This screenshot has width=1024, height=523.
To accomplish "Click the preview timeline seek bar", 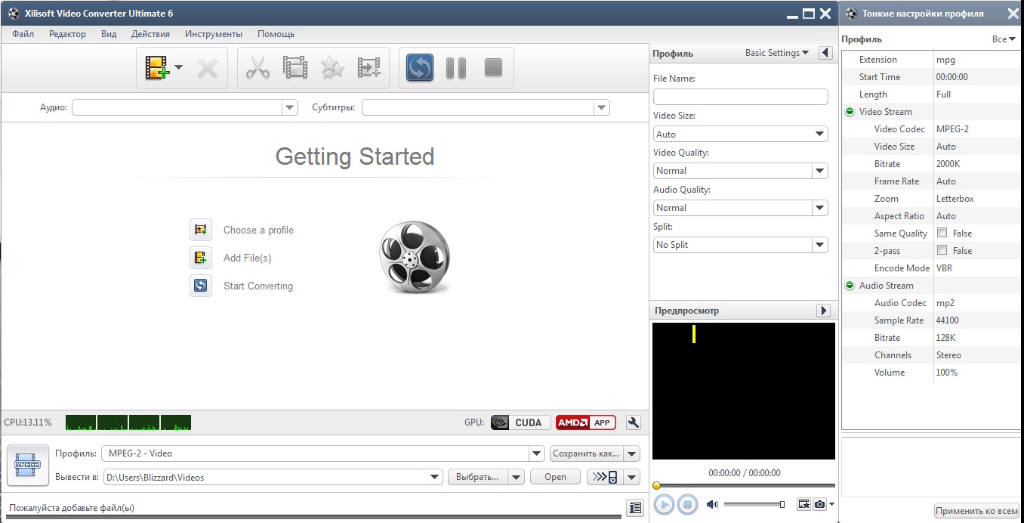I will point(744,486).
